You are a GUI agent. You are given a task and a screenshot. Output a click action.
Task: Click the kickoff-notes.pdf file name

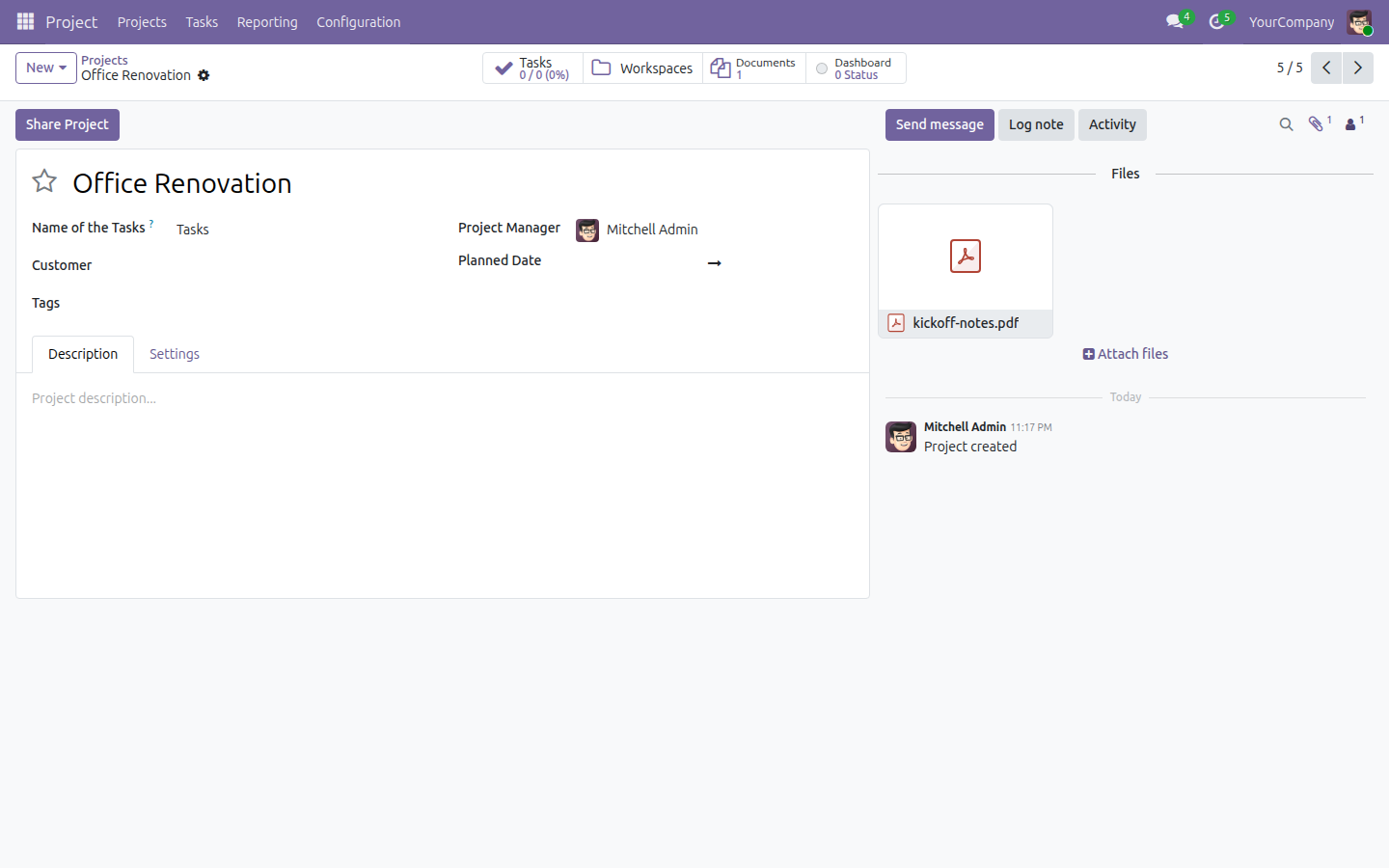966,323
